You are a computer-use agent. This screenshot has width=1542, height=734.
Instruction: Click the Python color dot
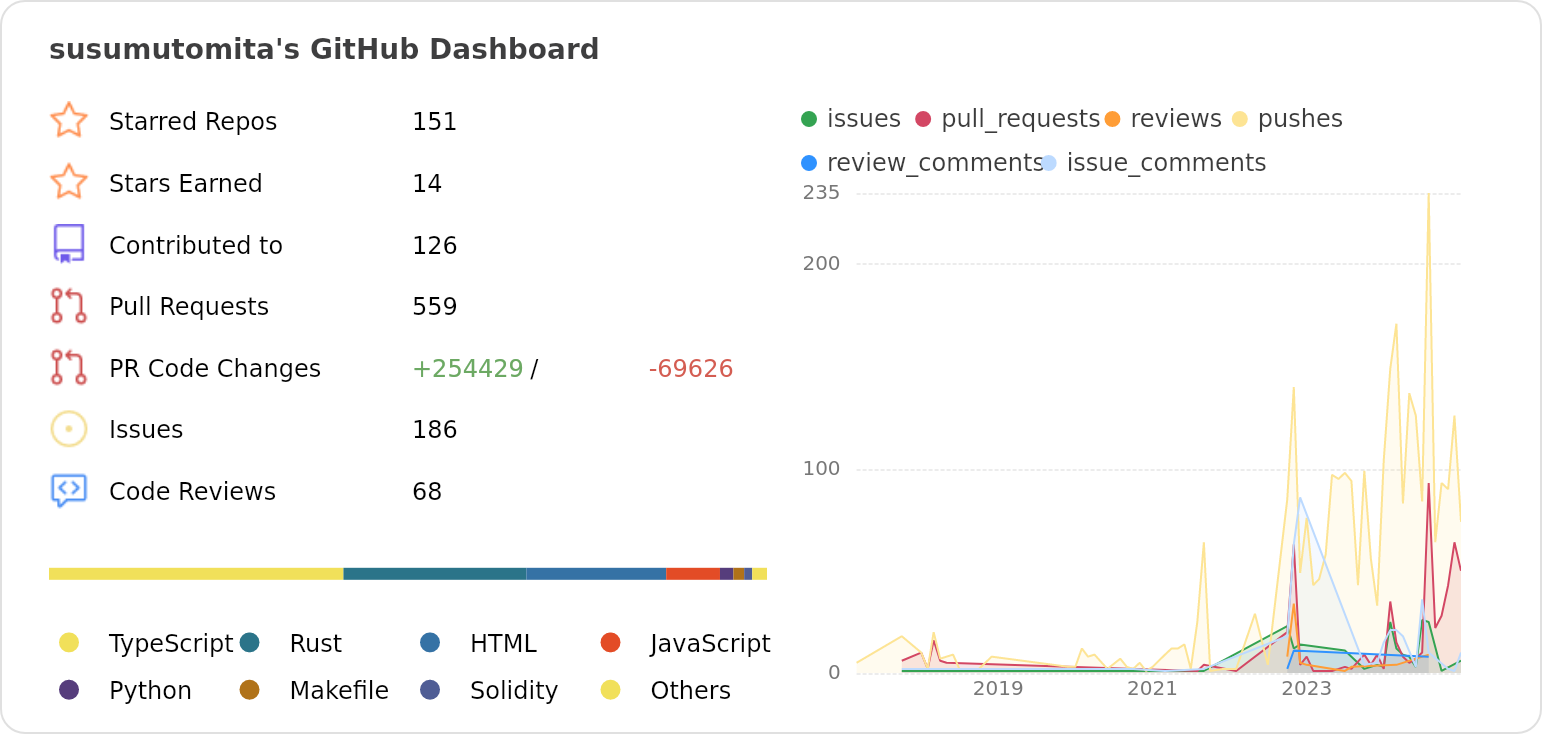point(69,689)
